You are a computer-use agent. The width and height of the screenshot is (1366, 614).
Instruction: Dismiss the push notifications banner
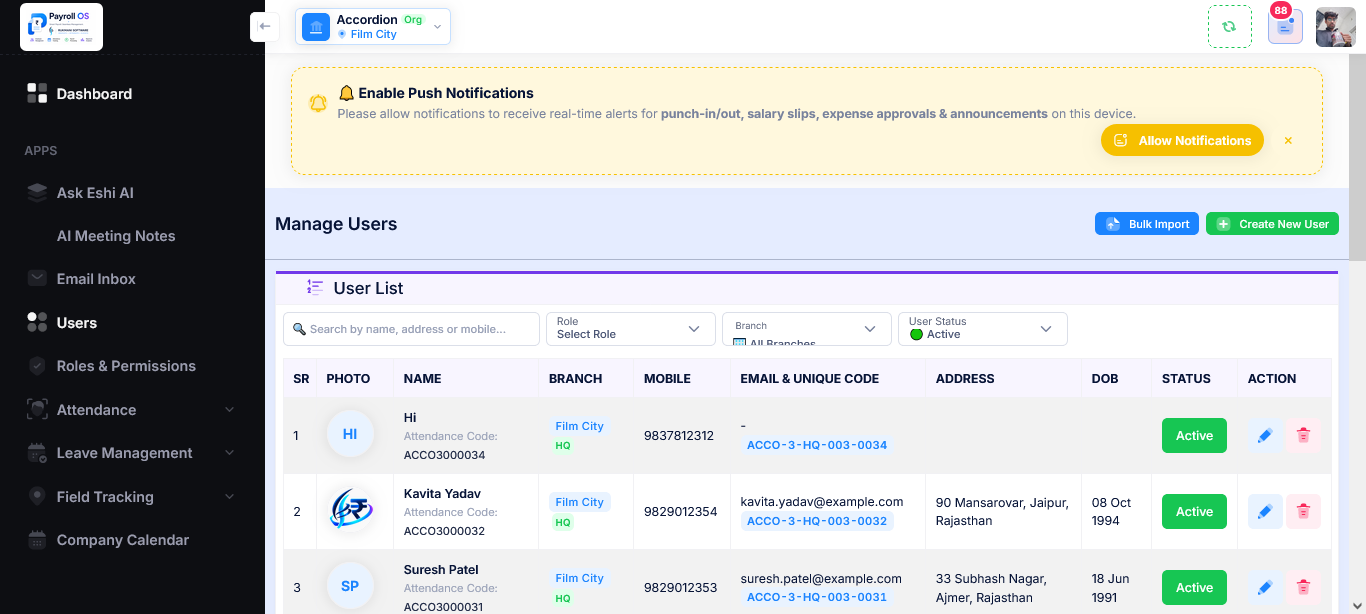click(x=1288, y=141)
